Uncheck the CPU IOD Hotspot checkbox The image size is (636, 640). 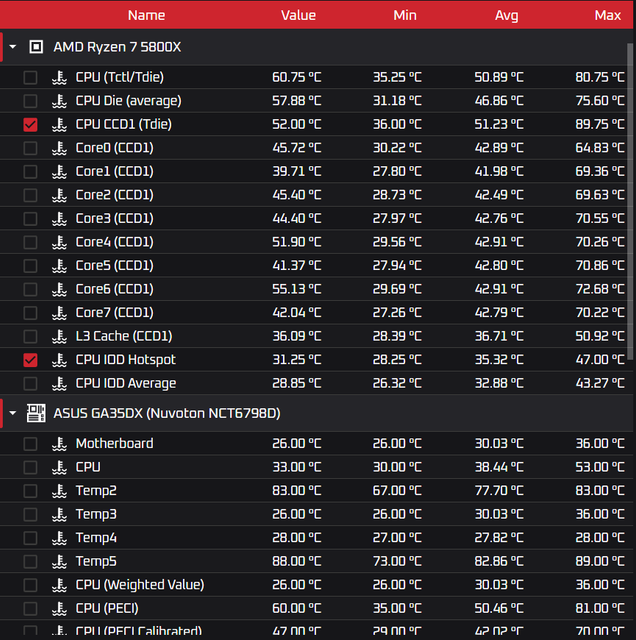point(30,360)
